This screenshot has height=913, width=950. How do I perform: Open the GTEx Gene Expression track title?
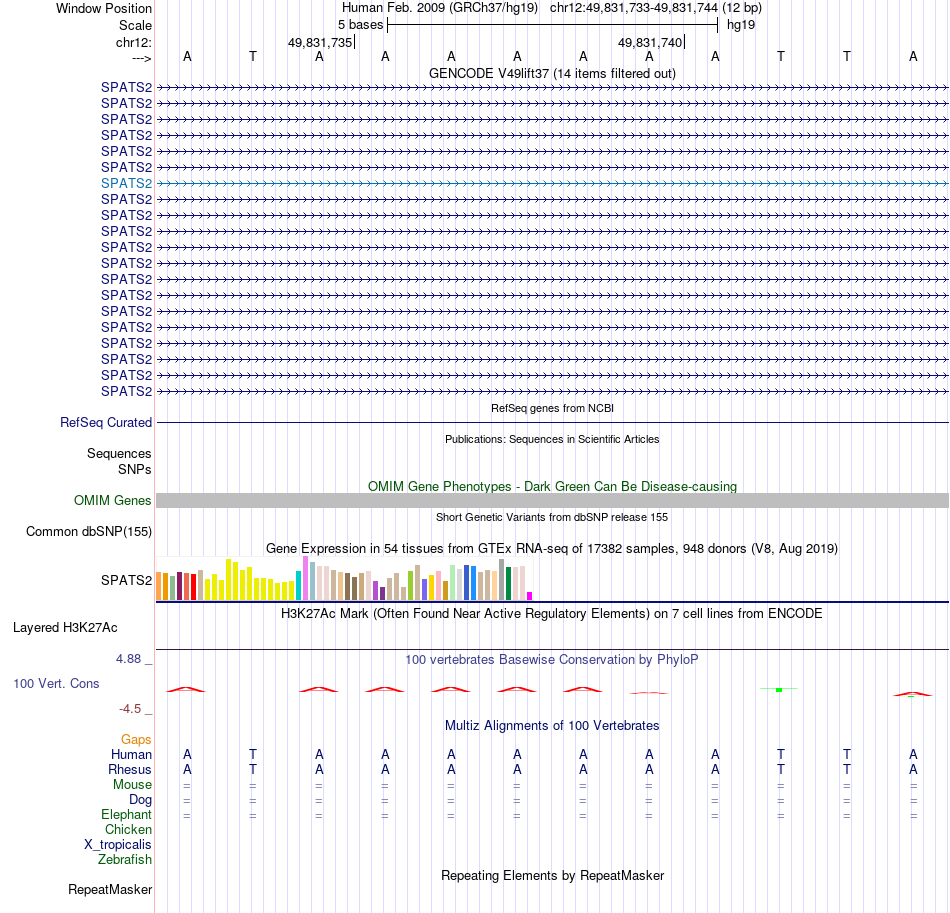552,548
